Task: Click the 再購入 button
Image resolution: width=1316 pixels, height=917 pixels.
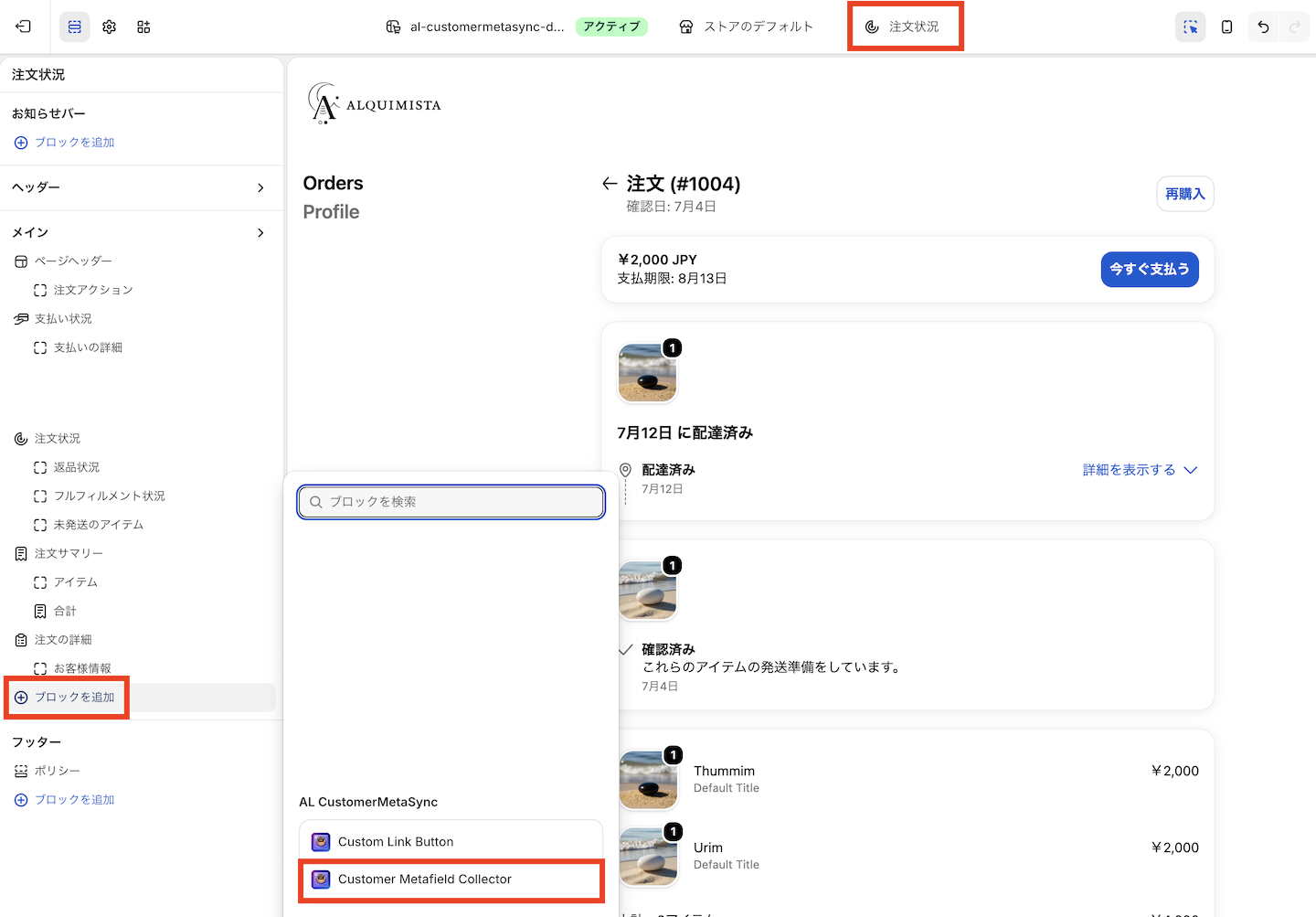Action: (1185, 194)
